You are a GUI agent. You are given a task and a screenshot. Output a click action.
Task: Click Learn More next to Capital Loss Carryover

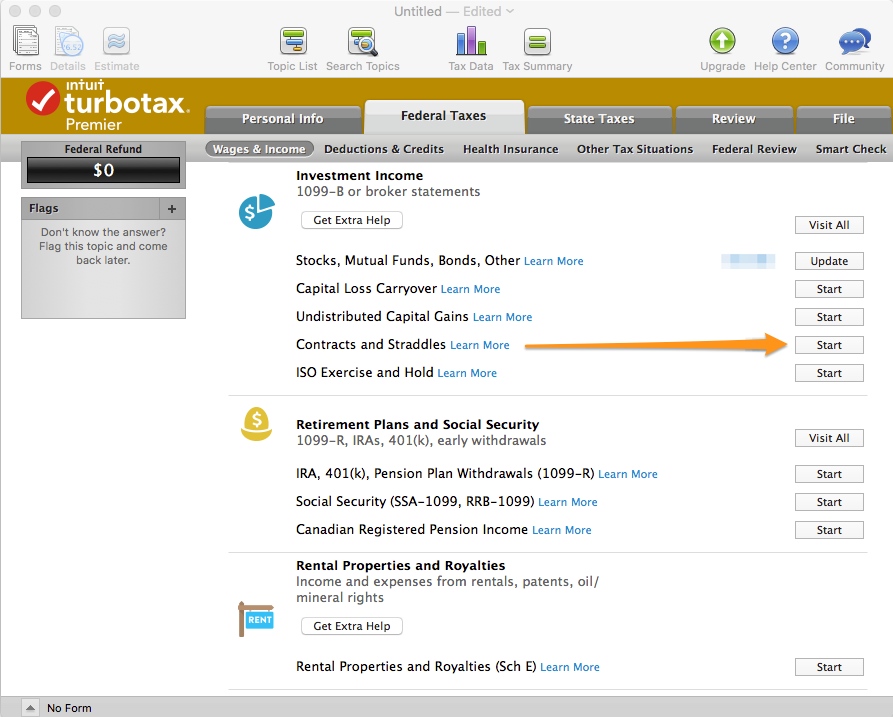pyautogui.click(x=470, y=289)
